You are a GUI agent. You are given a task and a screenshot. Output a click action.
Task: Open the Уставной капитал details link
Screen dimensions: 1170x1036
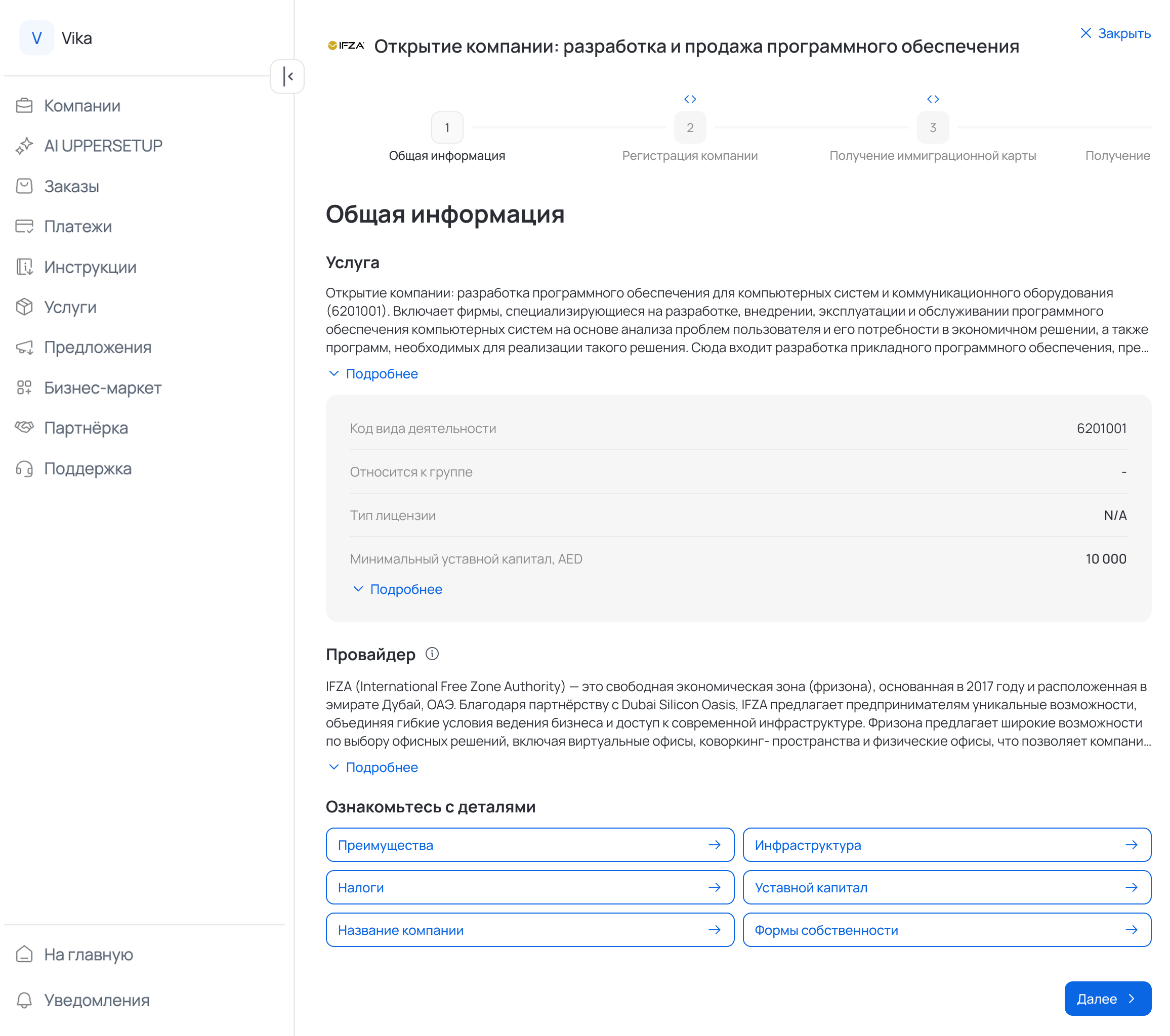[947, 887]
